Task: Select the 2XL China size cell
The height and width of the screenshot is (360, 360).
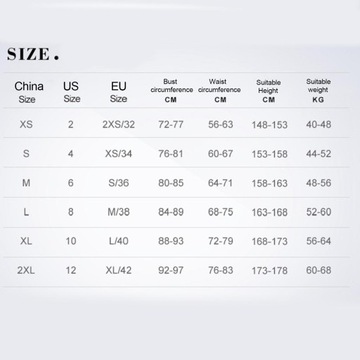Action: tap(26, 270)
